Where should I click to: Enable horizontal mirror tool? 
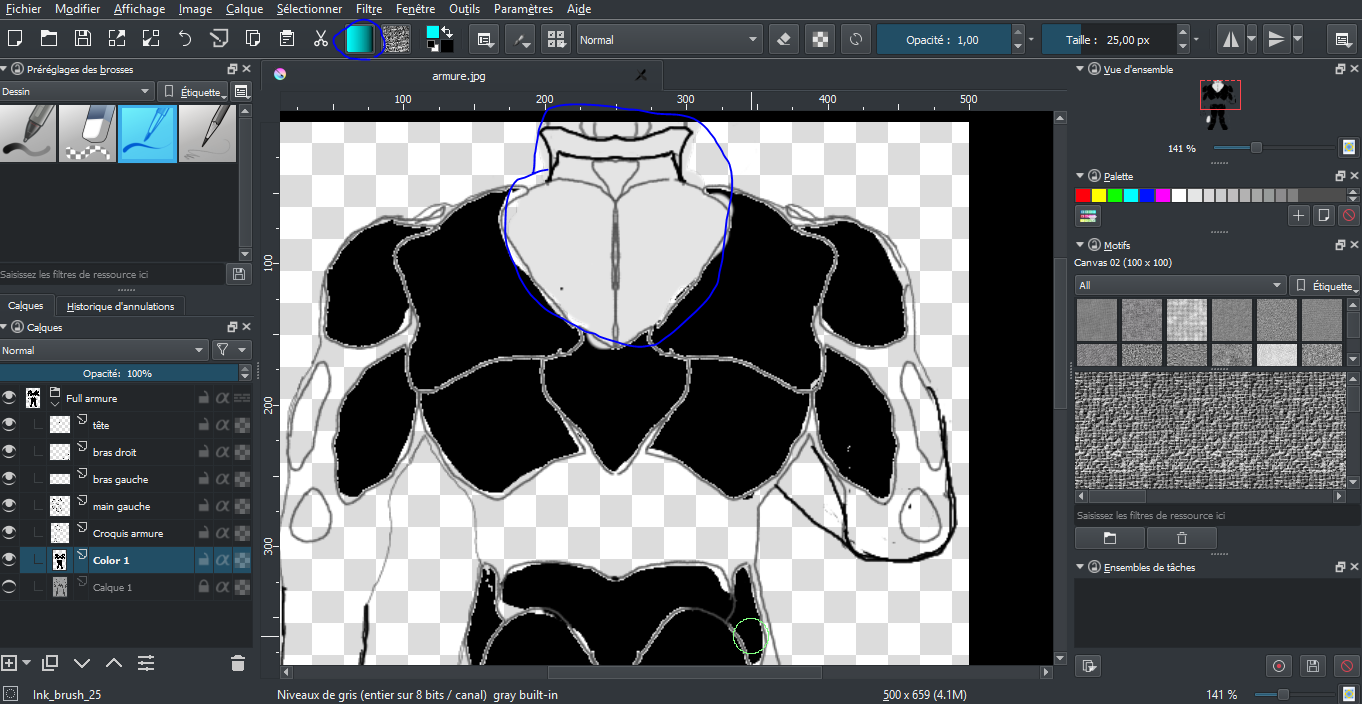pyautogui.click(x=1230, y=40)
